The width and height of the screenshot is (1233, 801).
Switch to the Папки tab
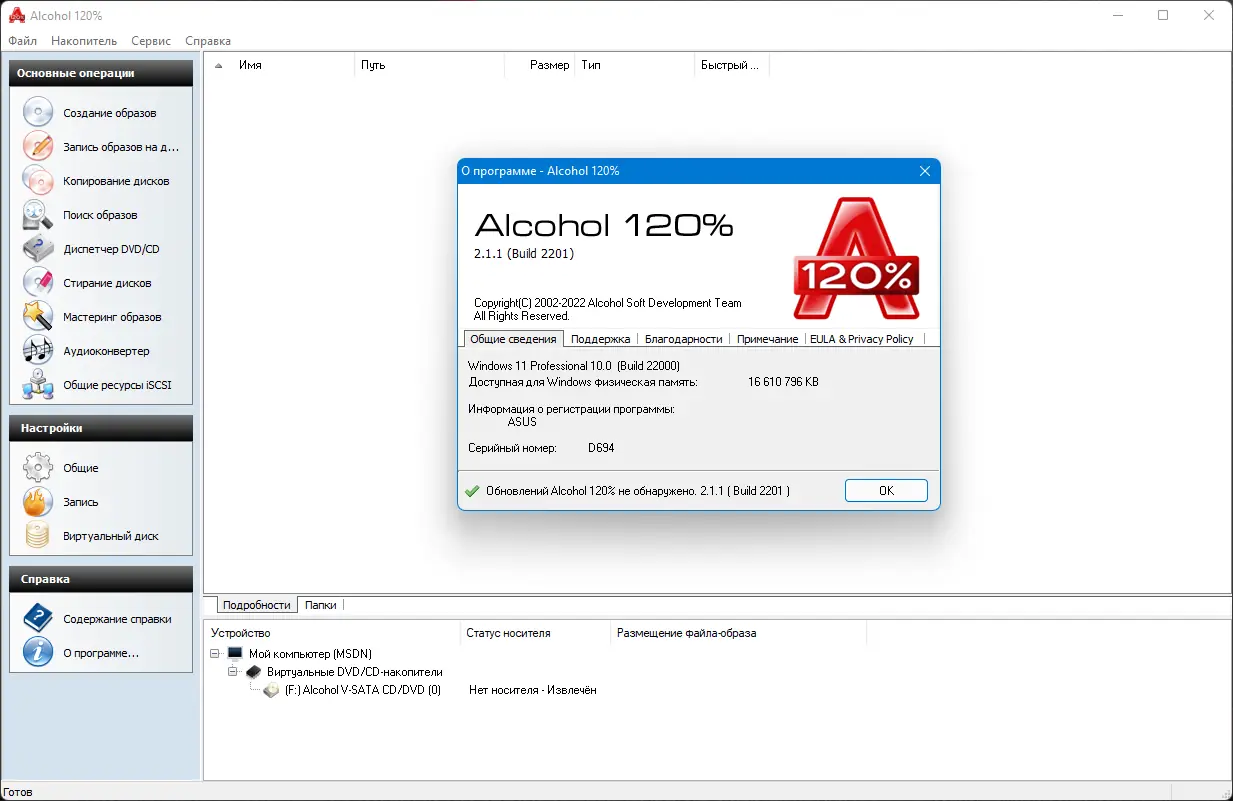coord(321,605)
